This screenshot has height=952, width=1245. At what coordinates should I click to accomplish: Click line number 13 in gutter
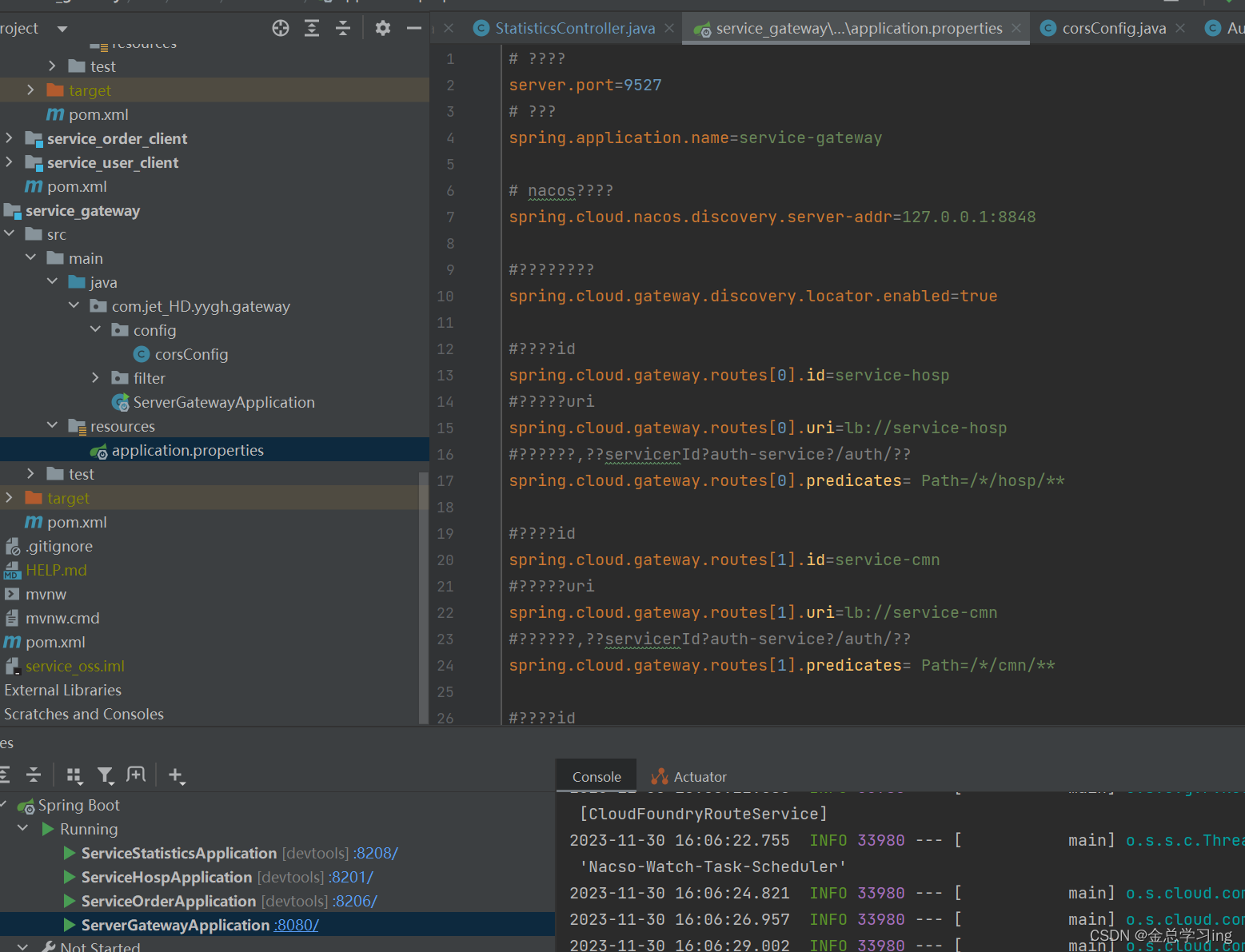pos(445,375)
